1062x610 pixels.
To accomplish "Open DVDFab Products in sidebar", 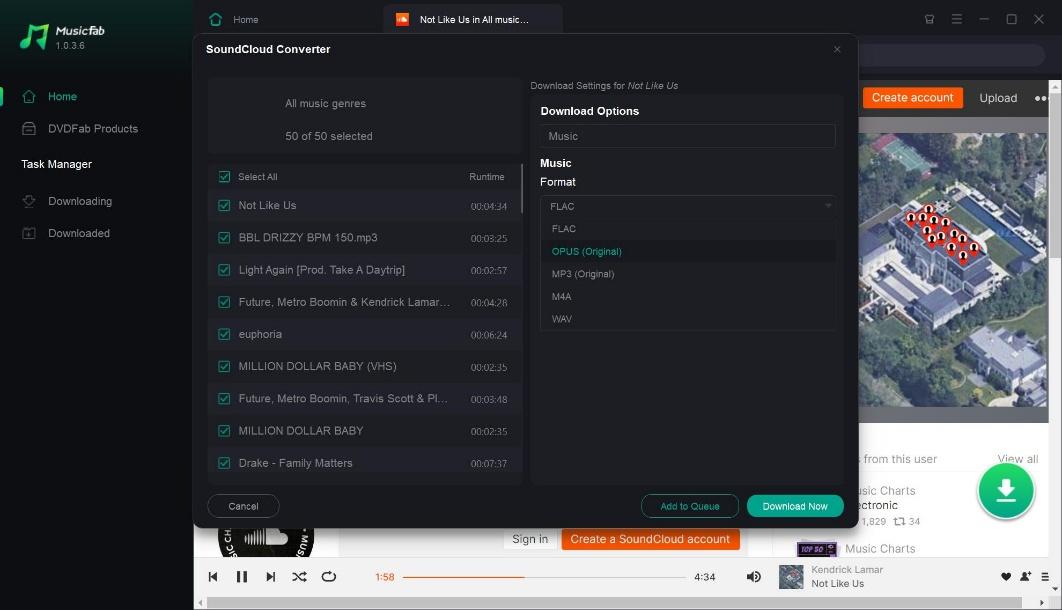I will 80,129.
